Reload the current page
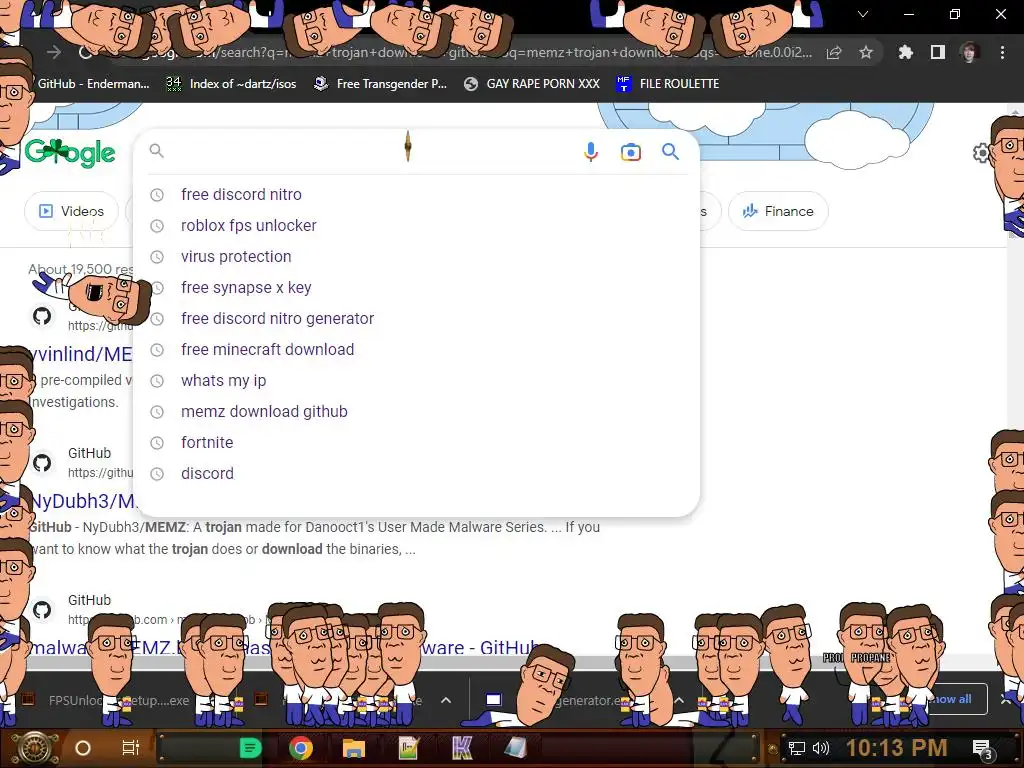This screenshot has height=768, width=1024. pos(85,52)
